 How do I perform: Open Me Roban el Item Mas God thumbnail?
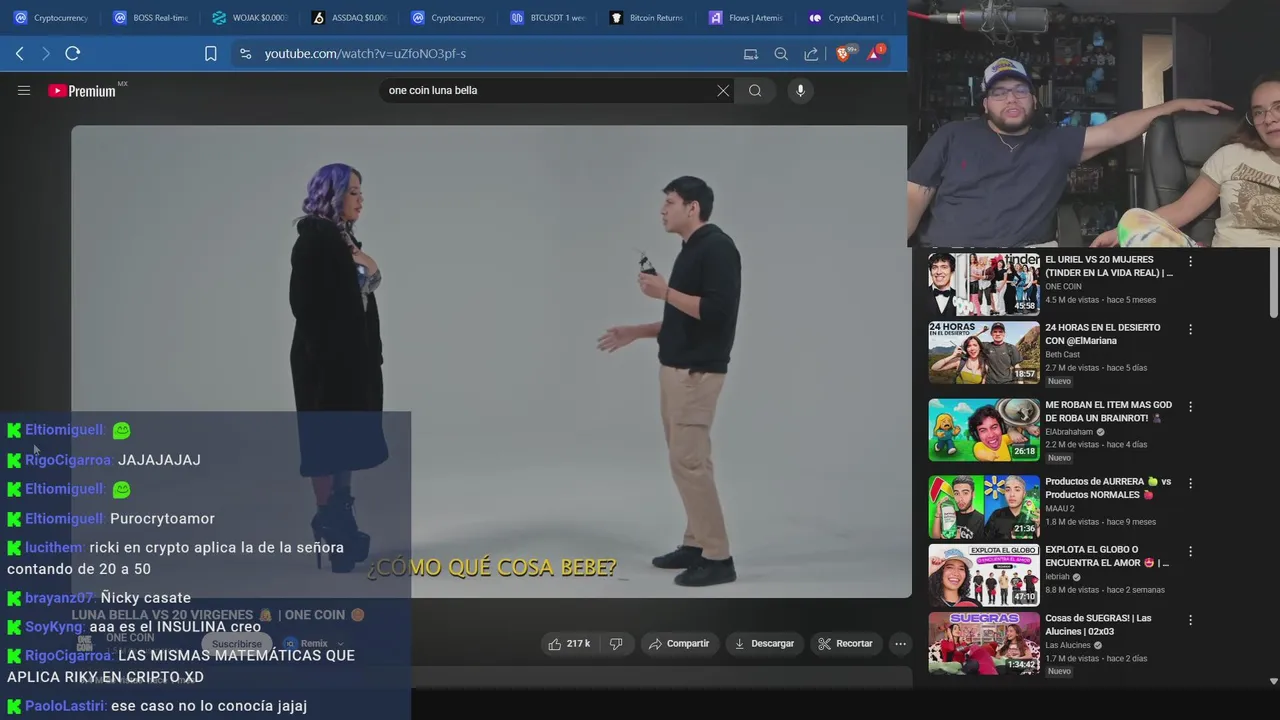point(984,430)
